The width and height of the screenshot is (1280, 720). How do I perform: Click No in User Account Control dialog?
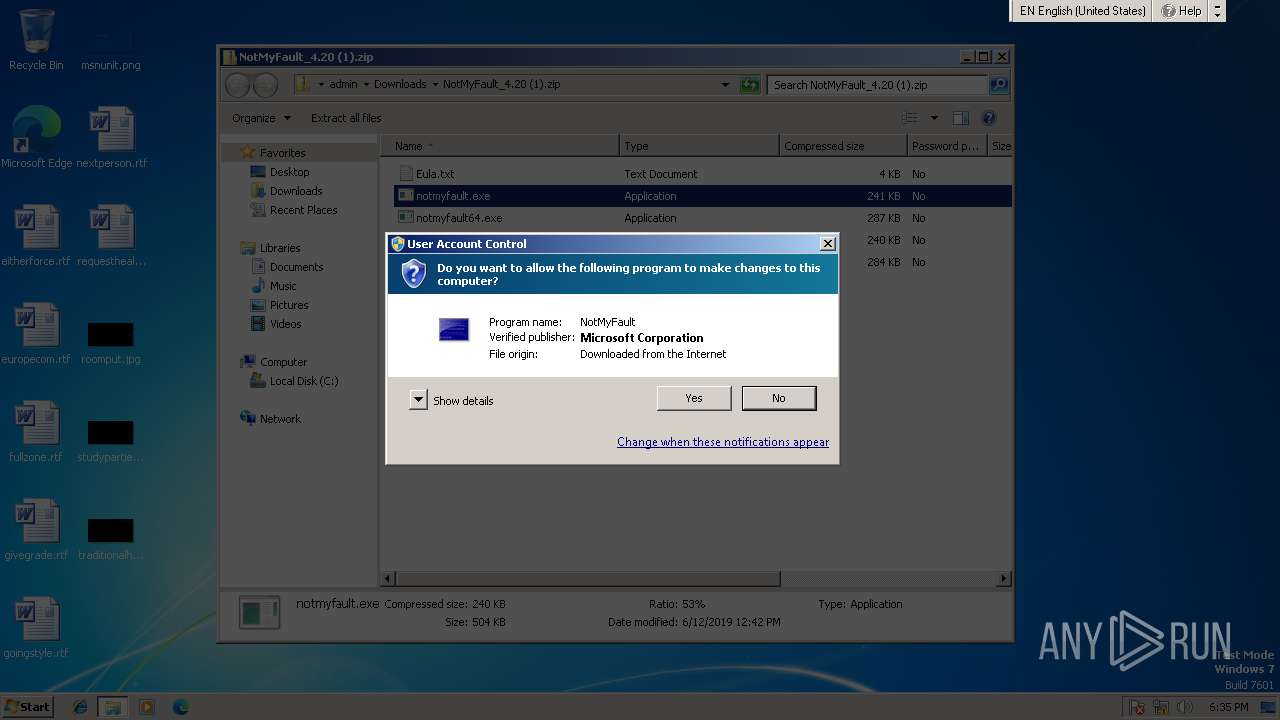(x=779, y=398)
